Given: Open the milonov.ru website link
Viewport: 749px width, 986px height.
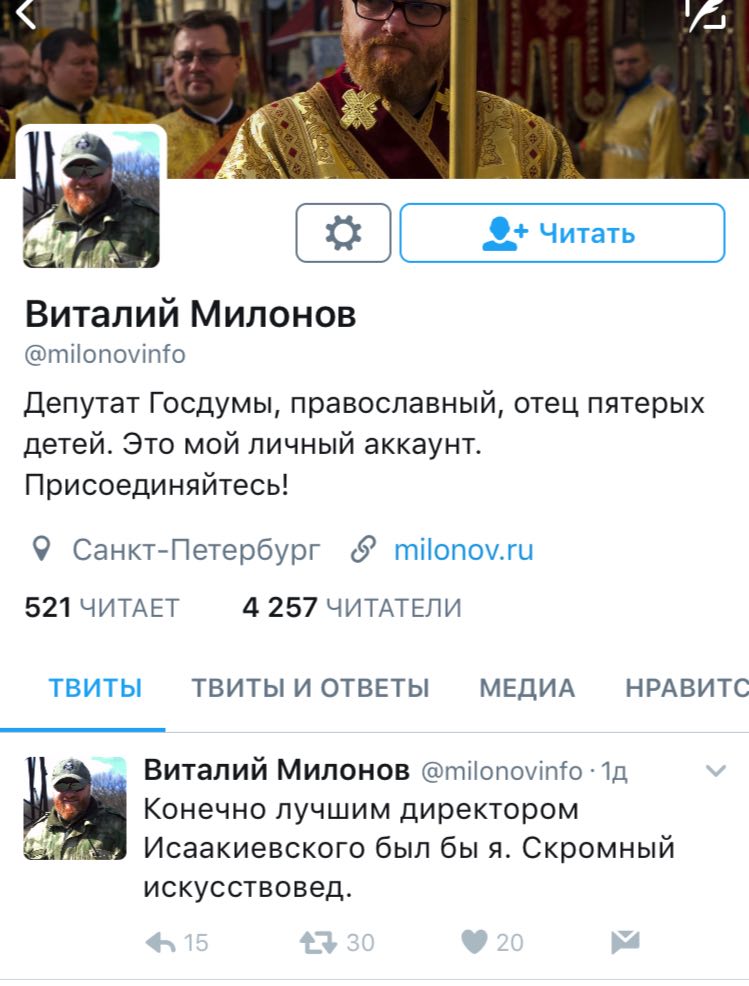Looking at the screenshot, I should (x=463, y=550).
